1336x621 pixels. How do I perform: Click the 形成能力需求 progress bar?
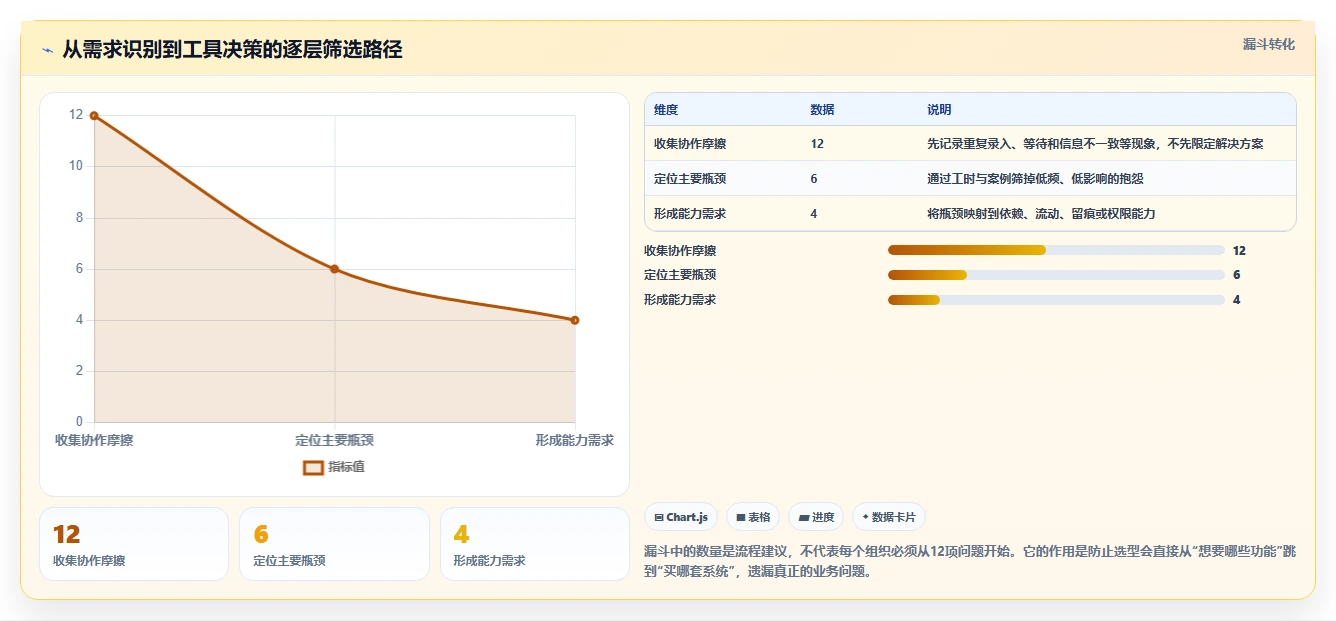pos(1056,300)
